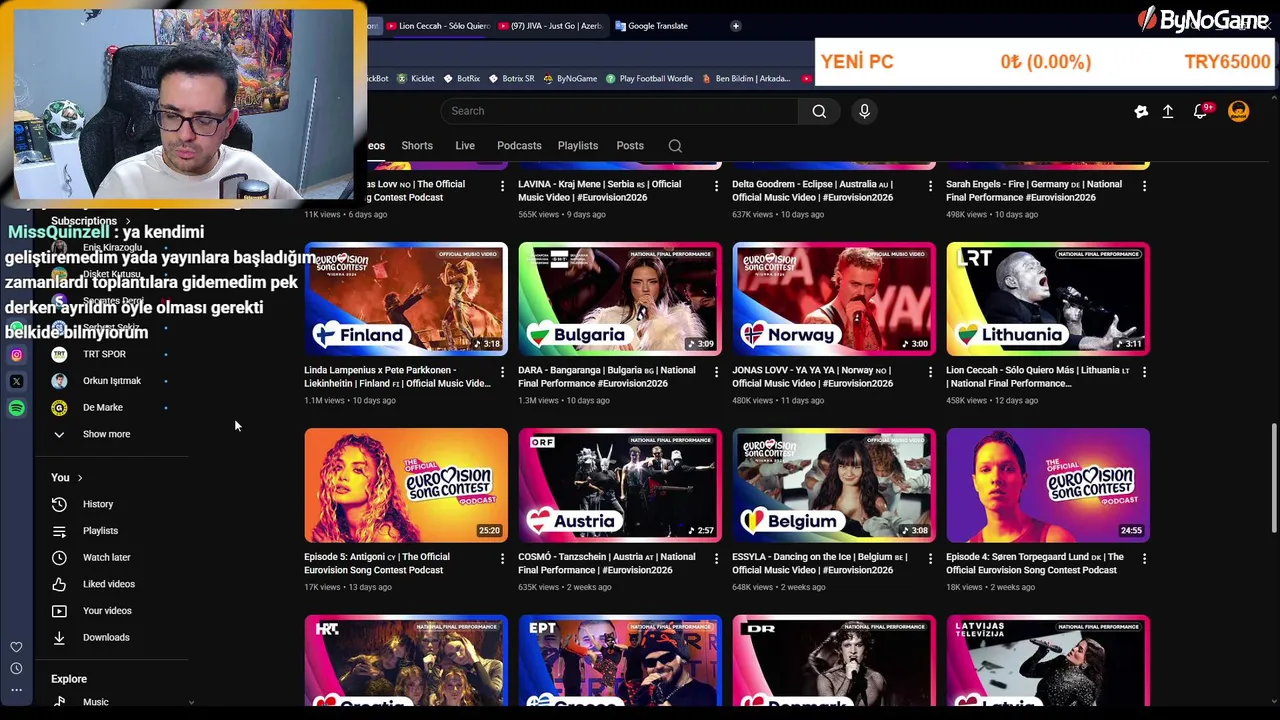Open De Marke subscription channel
Image resolution: width=1280 pixels, height=720 pixels.
(x=102, y=408)
